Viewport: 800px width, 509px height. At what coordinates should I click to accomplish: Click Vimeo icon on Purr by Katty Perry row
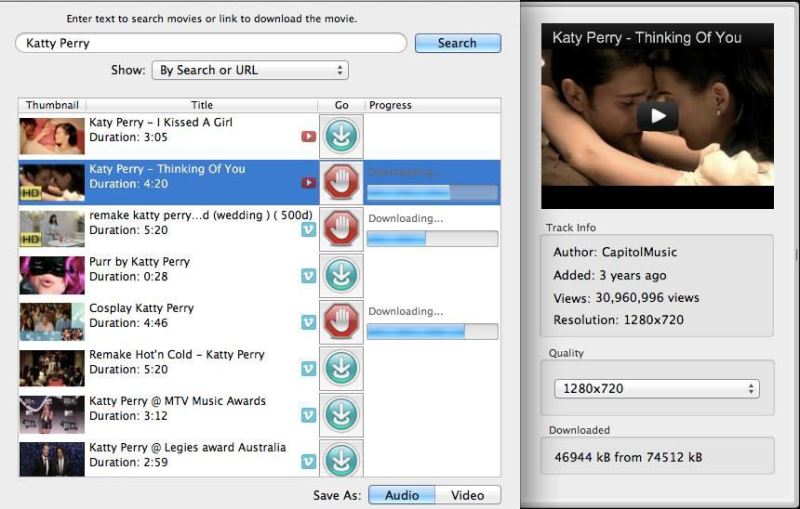tap(308, 276)
